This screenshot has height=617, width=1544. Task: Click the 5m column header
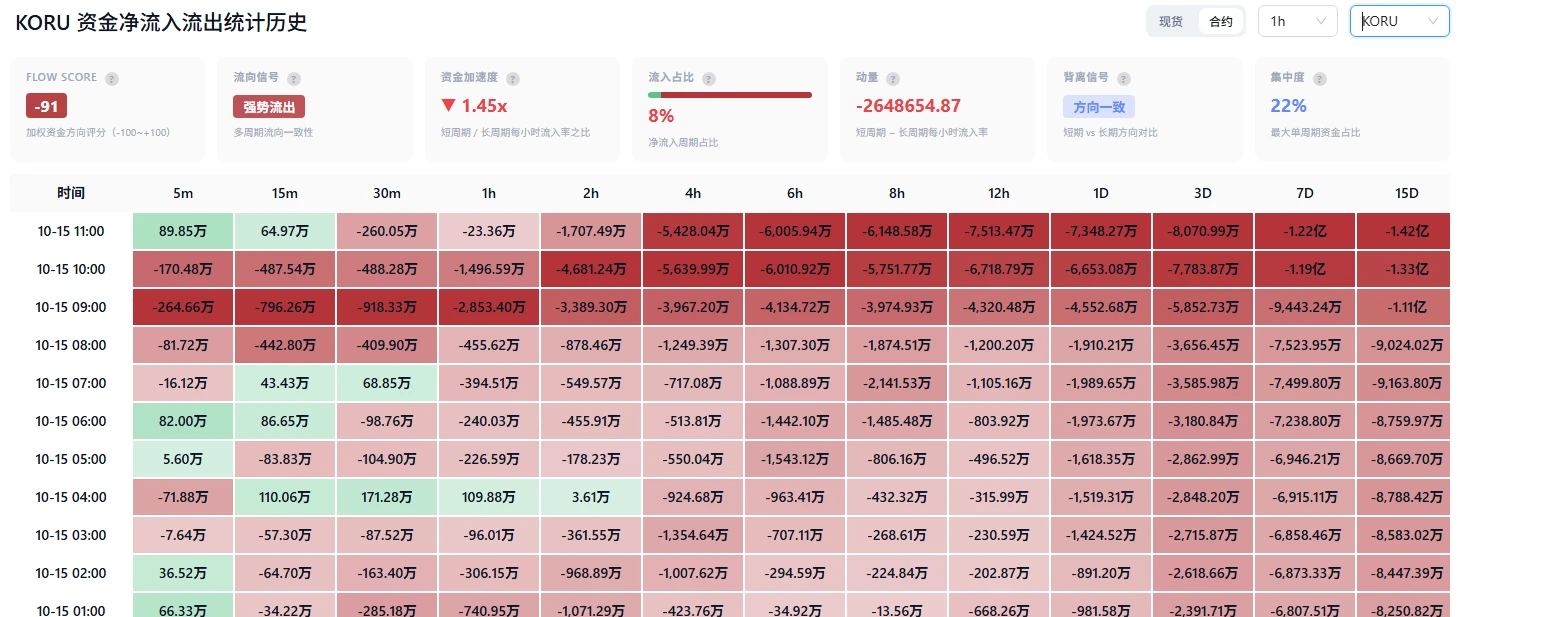click(x=183, y=193)
